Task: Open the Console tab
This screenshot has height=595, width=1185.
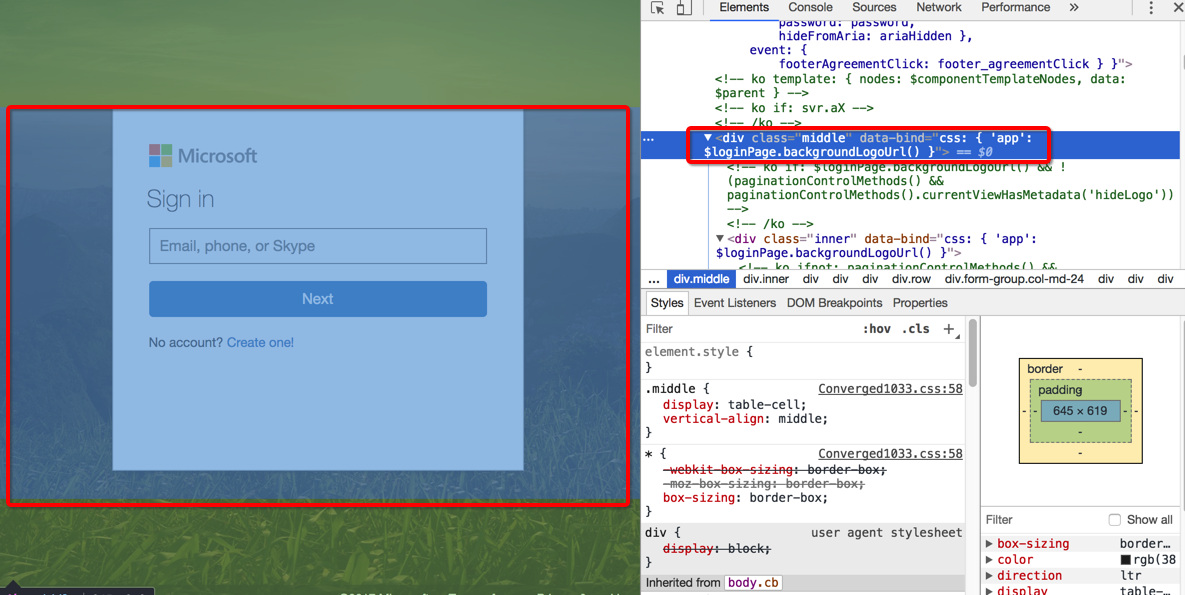Action: (x=810, y=8)
